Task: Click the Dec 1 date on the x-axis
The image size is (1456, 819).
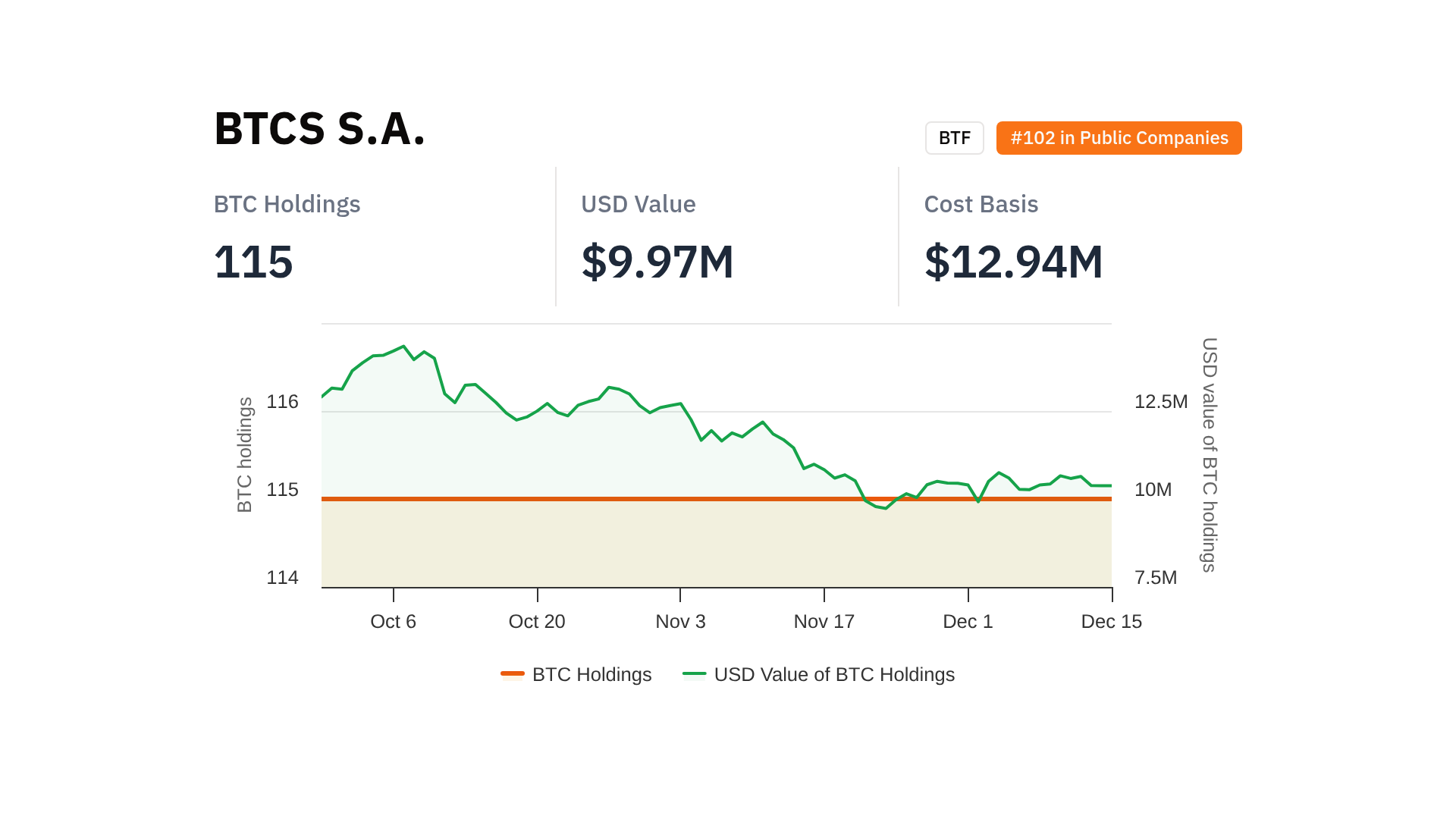Action: coord(968,621)
